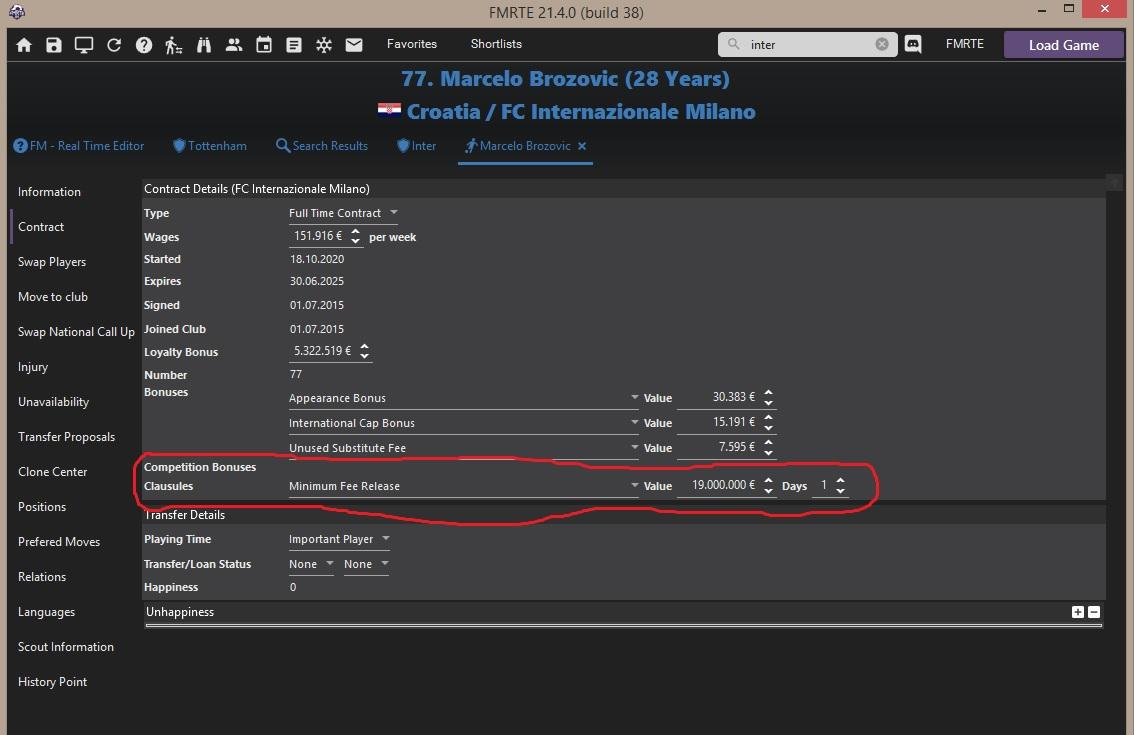Clear the search field with X icon
This screenshot has width=1134, height=735.
pos(882,44)
